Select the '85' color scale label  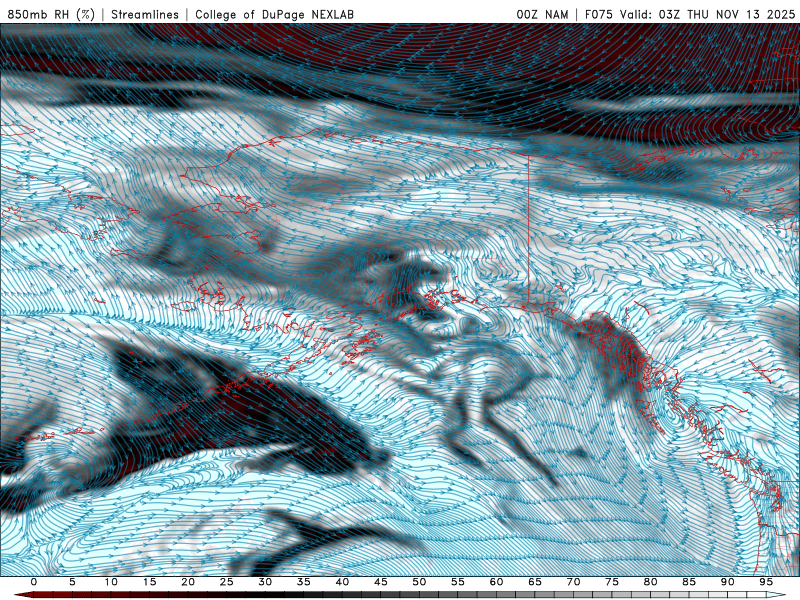(689, 582)
